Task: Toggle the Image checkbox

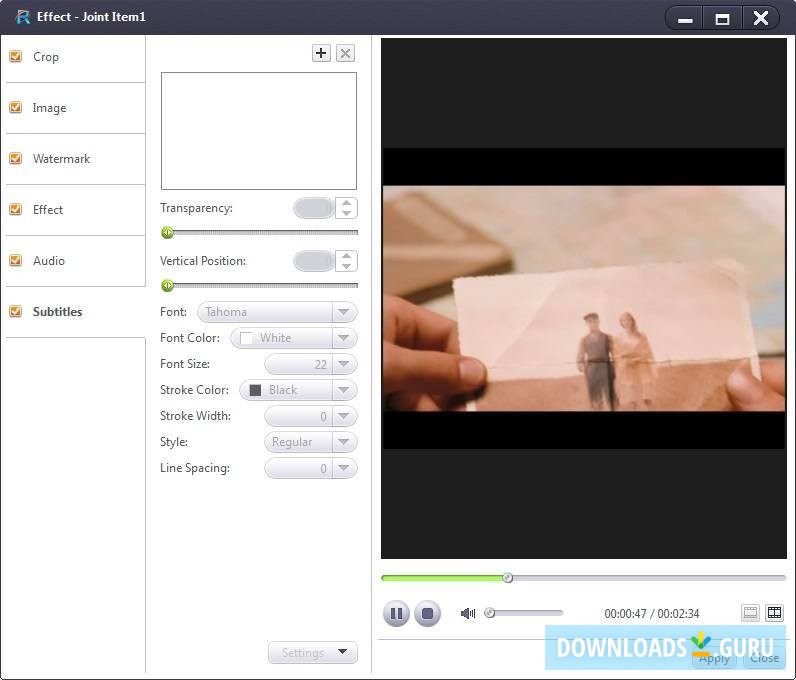Action: pos(16,107)
